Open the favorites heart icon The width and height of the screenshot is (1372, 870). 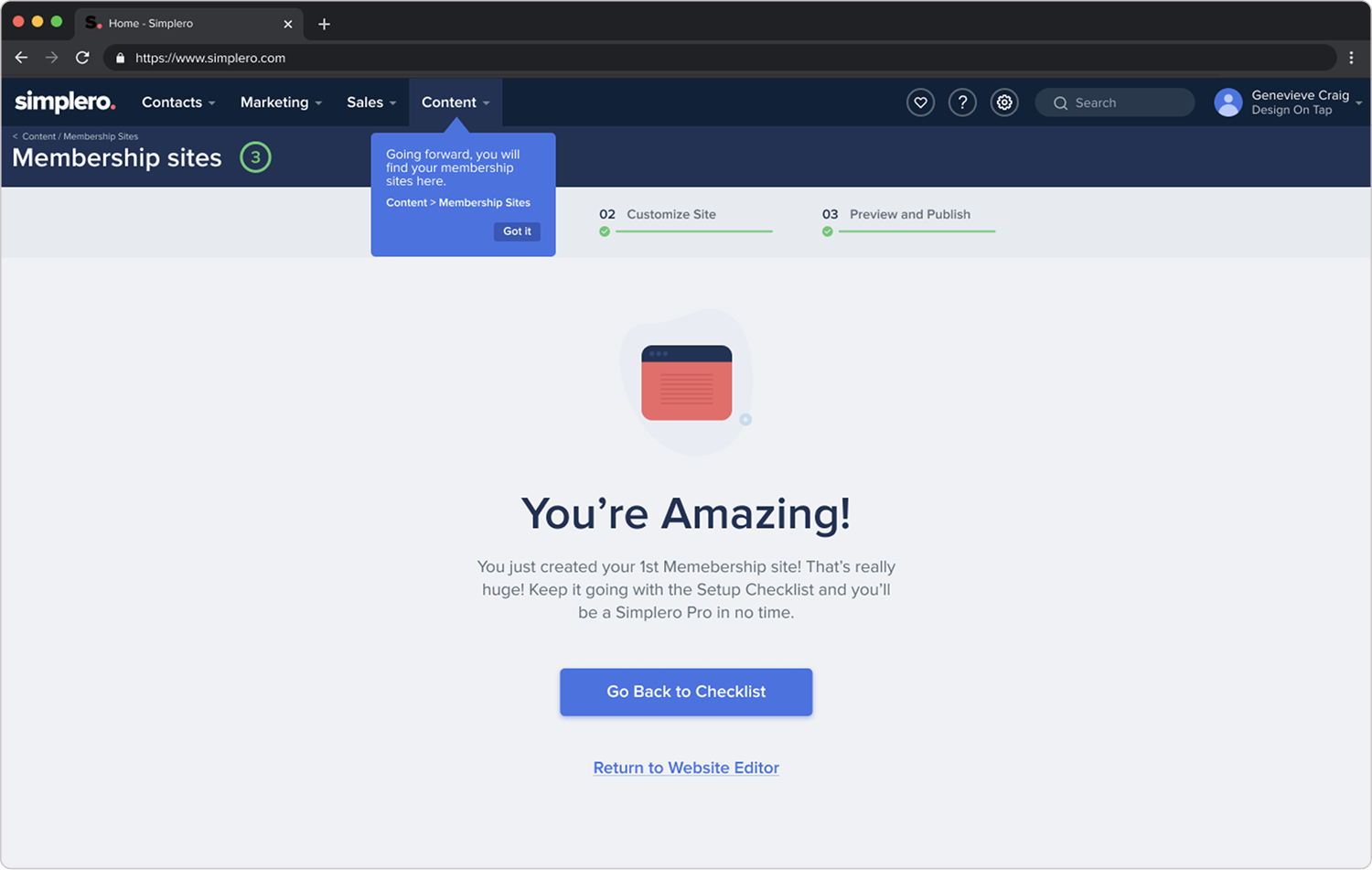tap(920, 102)
